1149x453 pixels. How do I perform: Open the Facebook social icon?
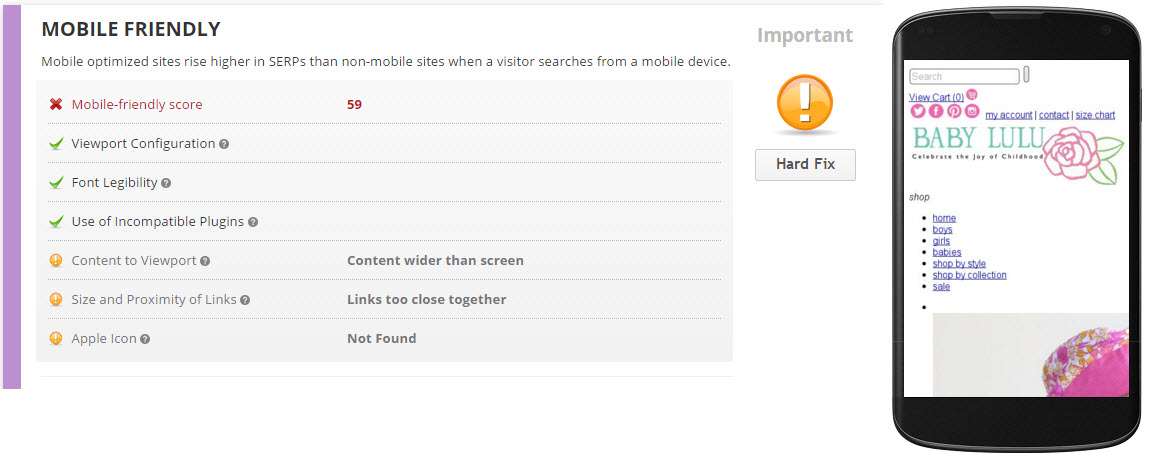click(936, 111)
